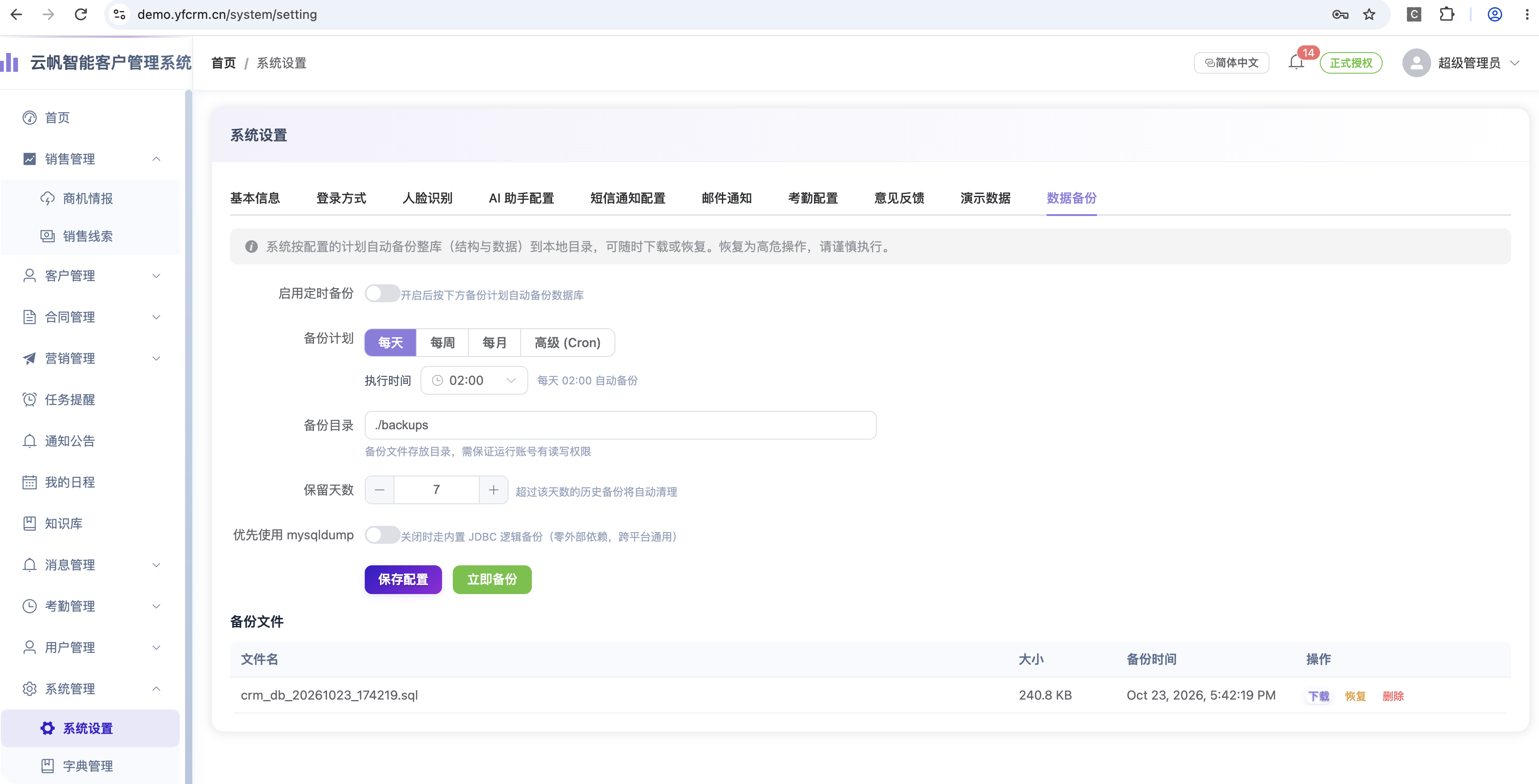Click the 任务提醒 alarm clock icon
This screenshot has height=784, width=1539.
[30, 400]
